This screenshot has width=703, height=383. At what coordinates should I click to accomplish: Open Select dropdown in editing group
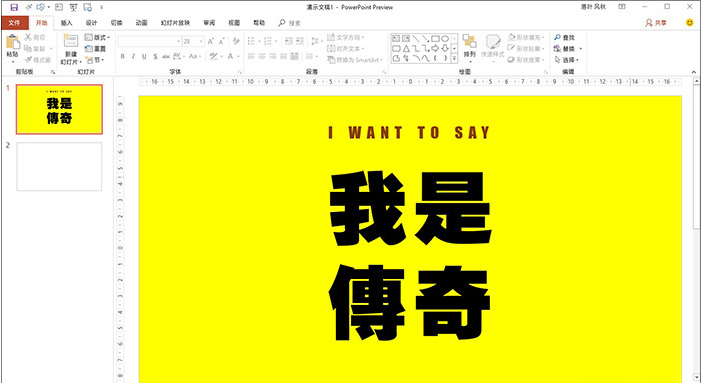(x=567, y=60)
